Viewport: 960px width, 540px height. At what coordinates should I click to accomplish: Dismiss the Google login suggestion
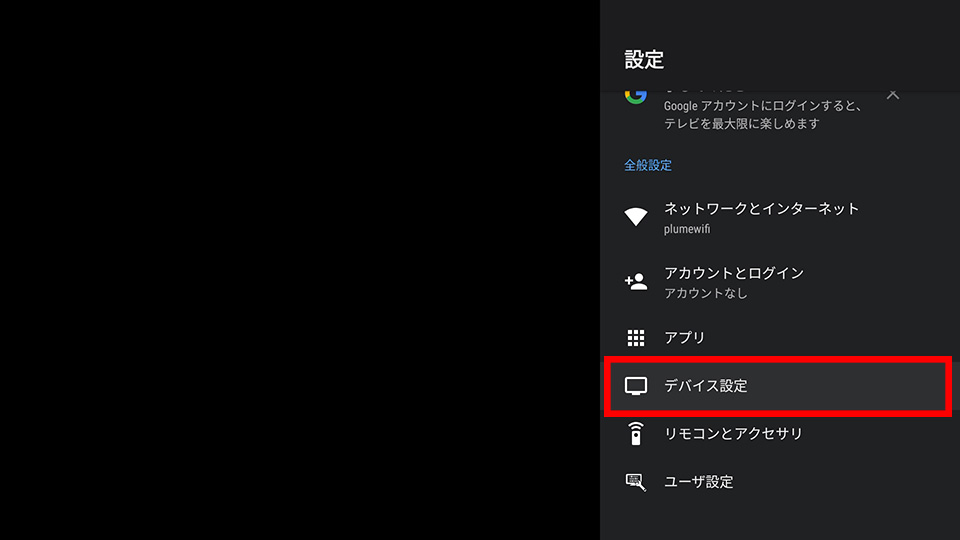click(x=893, y=95)
